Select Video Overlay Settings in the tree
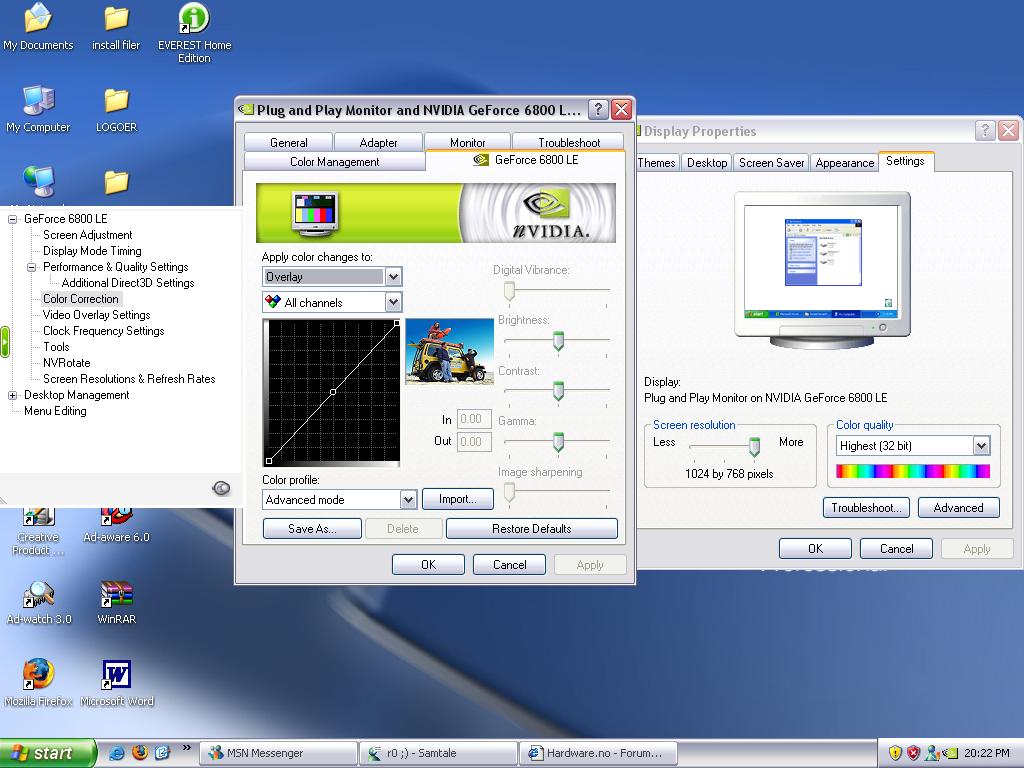The image size is (1024, 768). tap(97, 315)
